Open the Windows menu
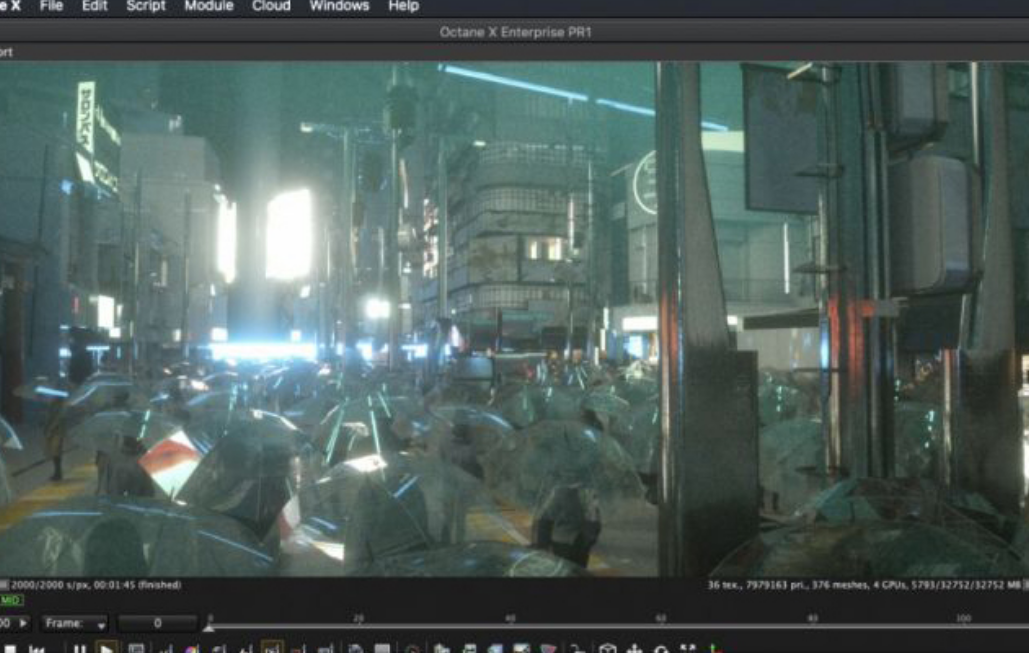 point(339,6)
